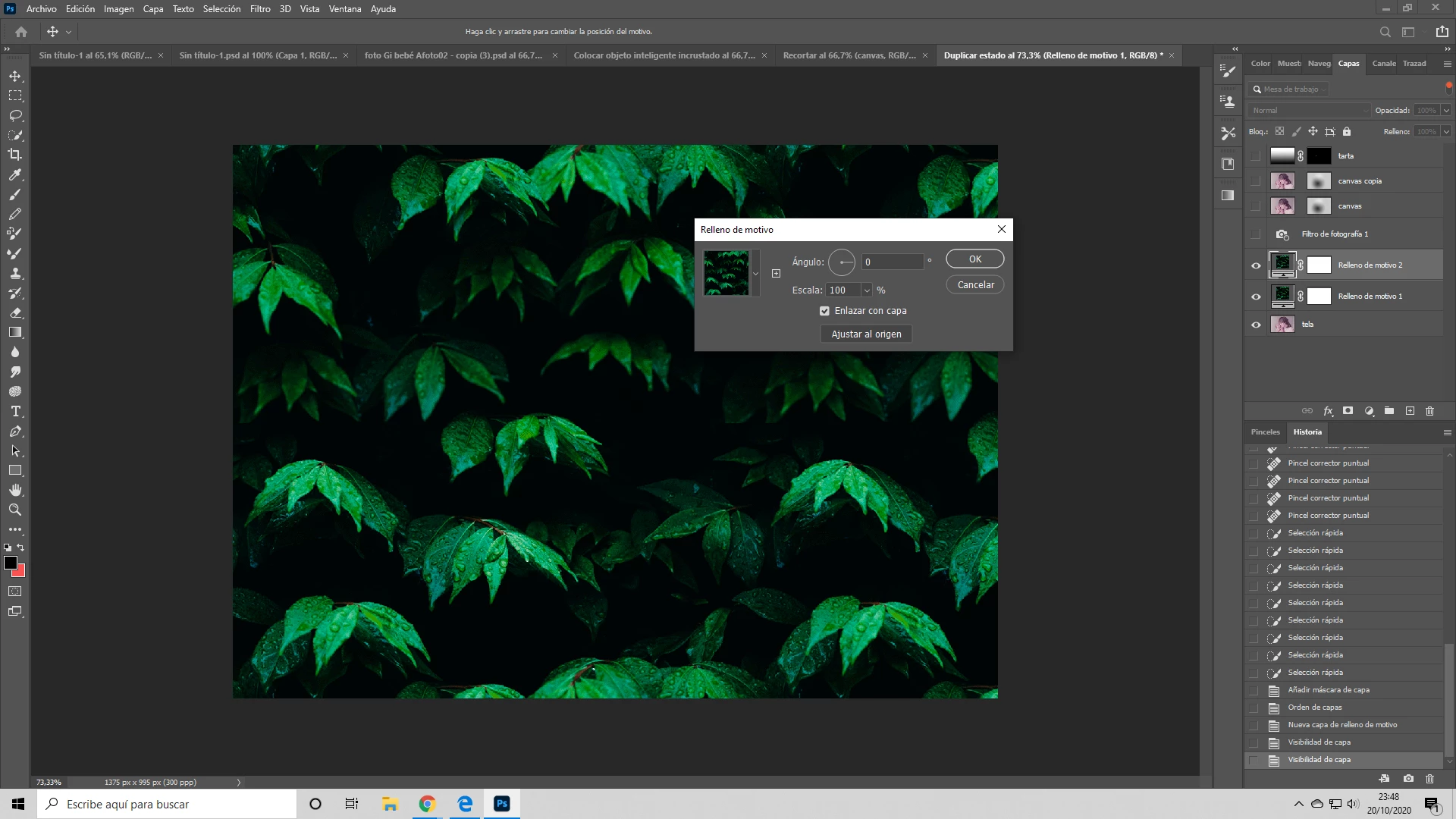This screenshot has height=819, width=1456.
Task: Select the Zoom tool in toolbar
Action: point(15,510)
